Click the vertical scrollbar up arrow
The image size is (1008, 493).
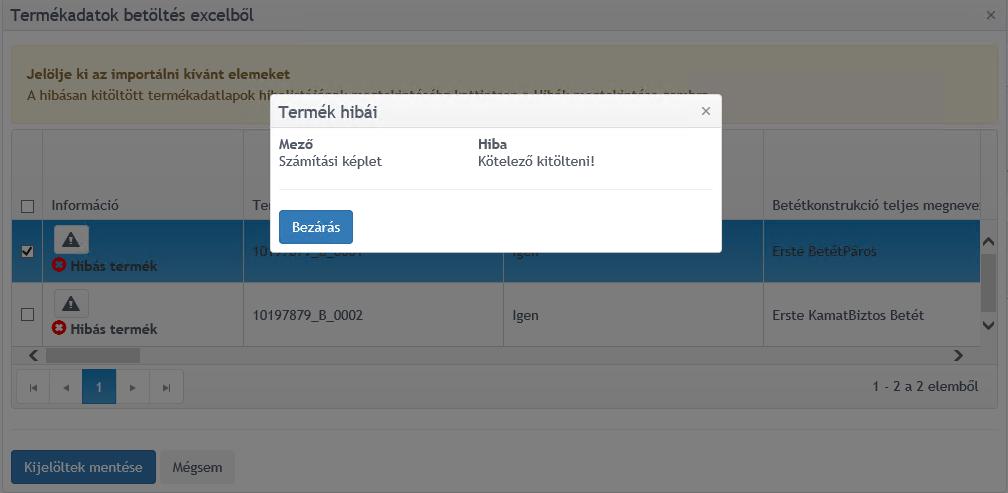(988, 241)
